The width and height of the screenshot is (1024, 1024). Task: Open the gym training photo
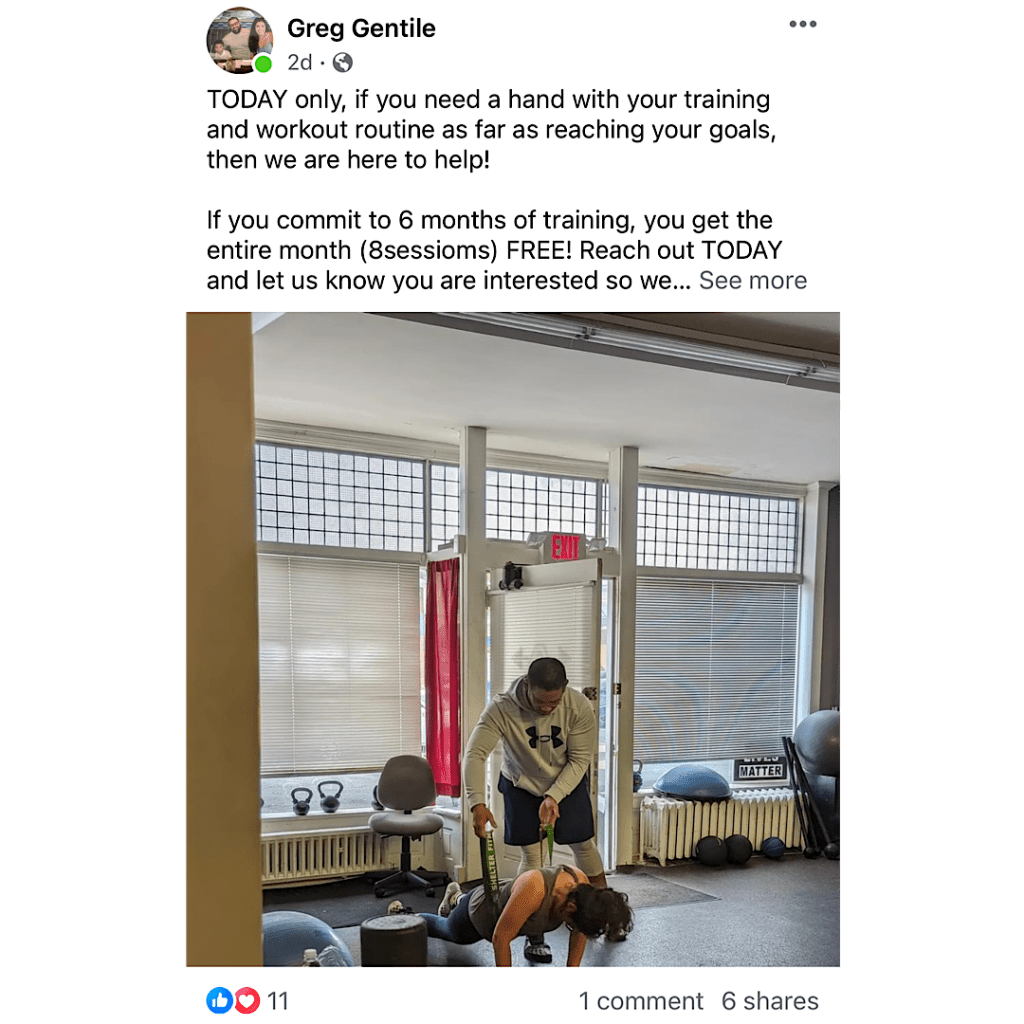pyautogui.click(x=513, y=639)
